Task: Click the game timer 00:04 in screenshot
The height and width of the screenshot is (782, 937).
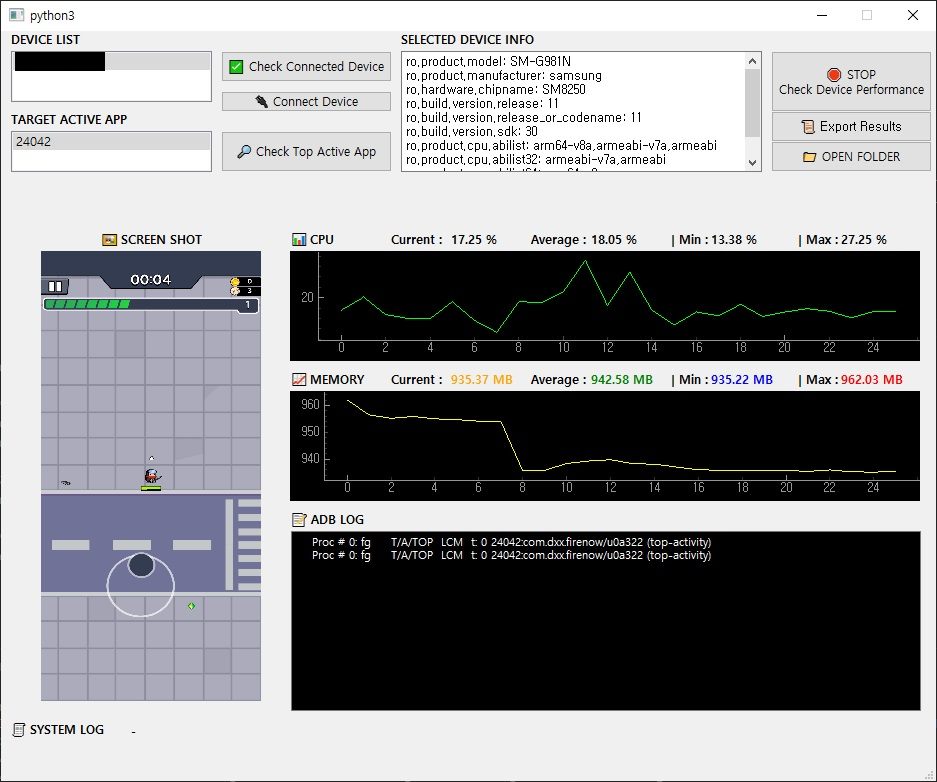Action: tap(151, 280)
